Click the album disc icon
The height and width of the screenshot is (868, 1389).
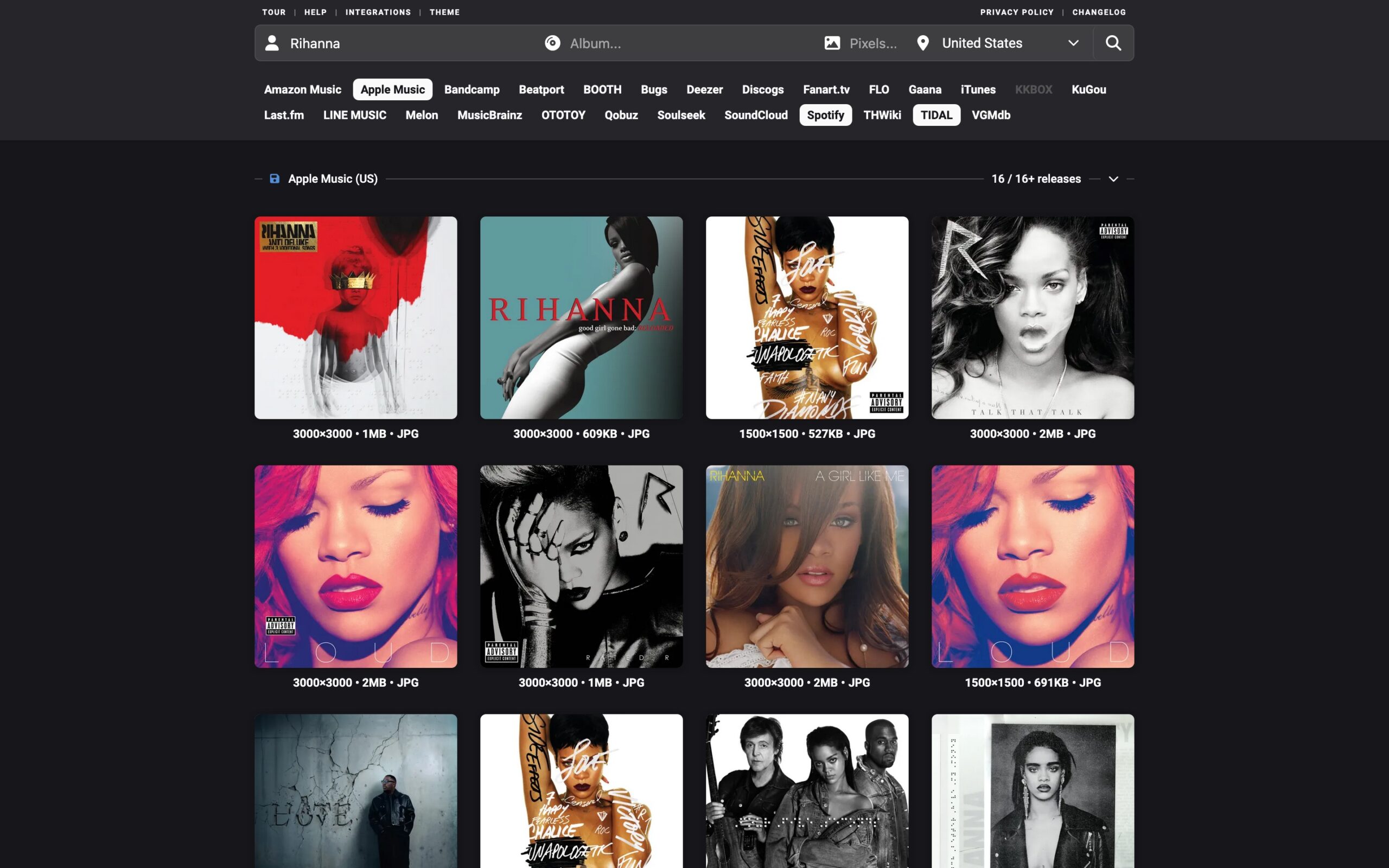pos(552,43)
